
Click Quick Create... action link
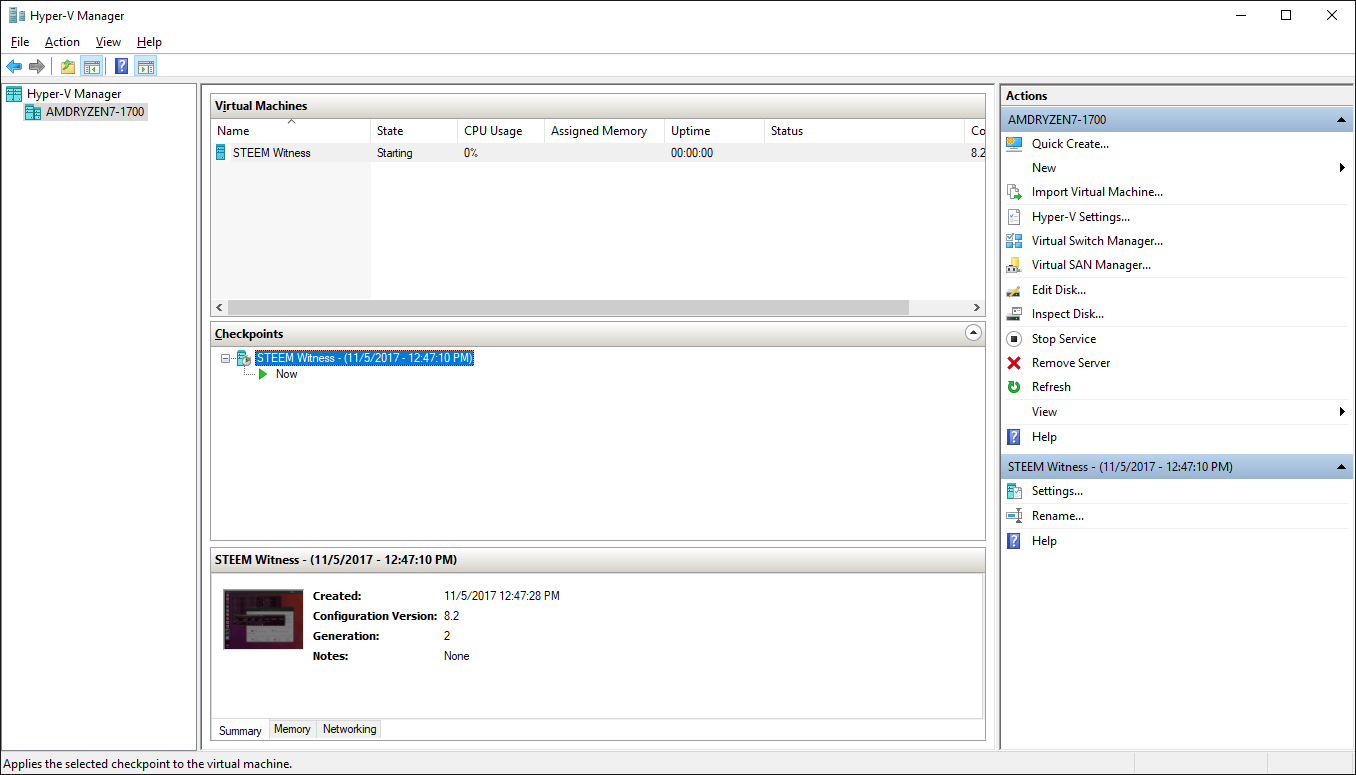[x=1070, y=144]
